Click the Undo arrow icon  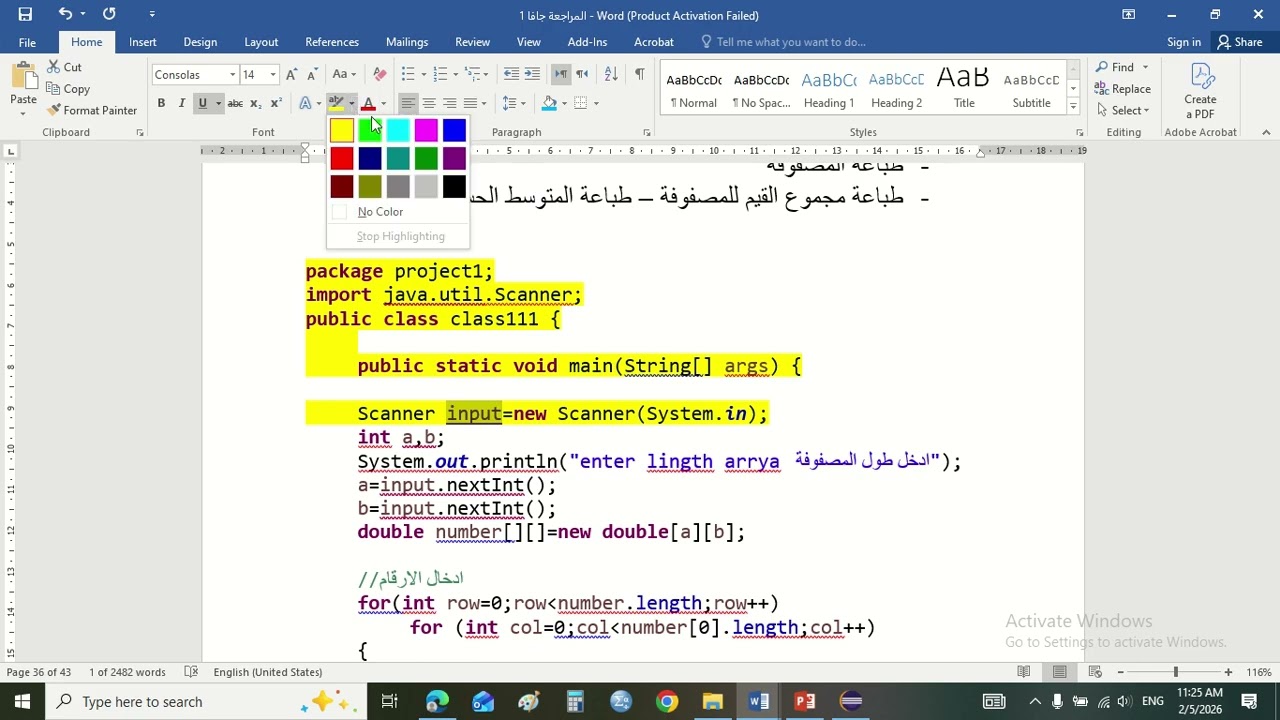[x=65, y=14]
